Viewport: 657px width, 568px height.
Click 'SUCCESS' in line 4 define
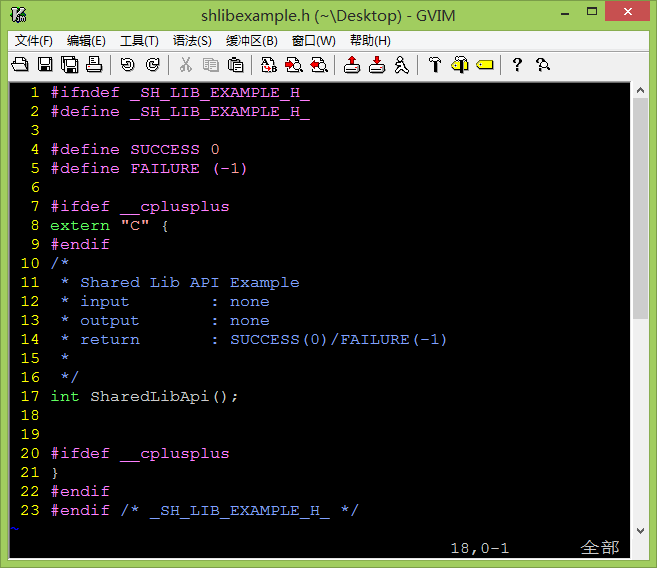(x=165, y=150)
